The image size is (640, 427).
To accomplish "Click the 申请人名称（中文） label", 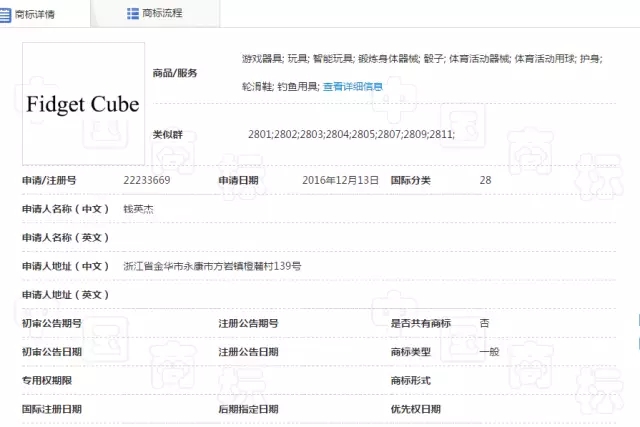I will [x=65, y=209].
